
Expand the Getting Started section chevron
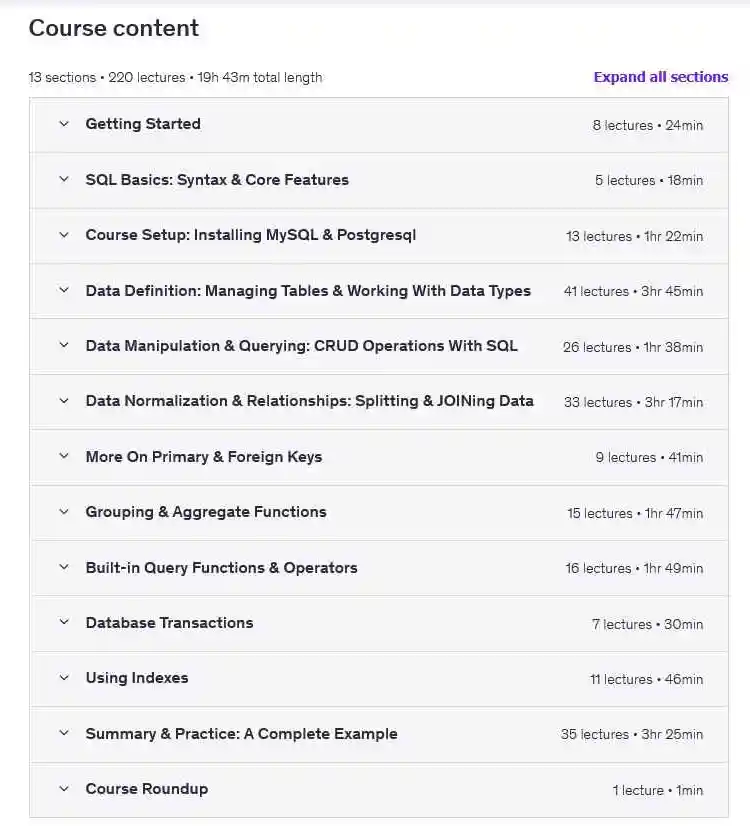pos(64,124)
